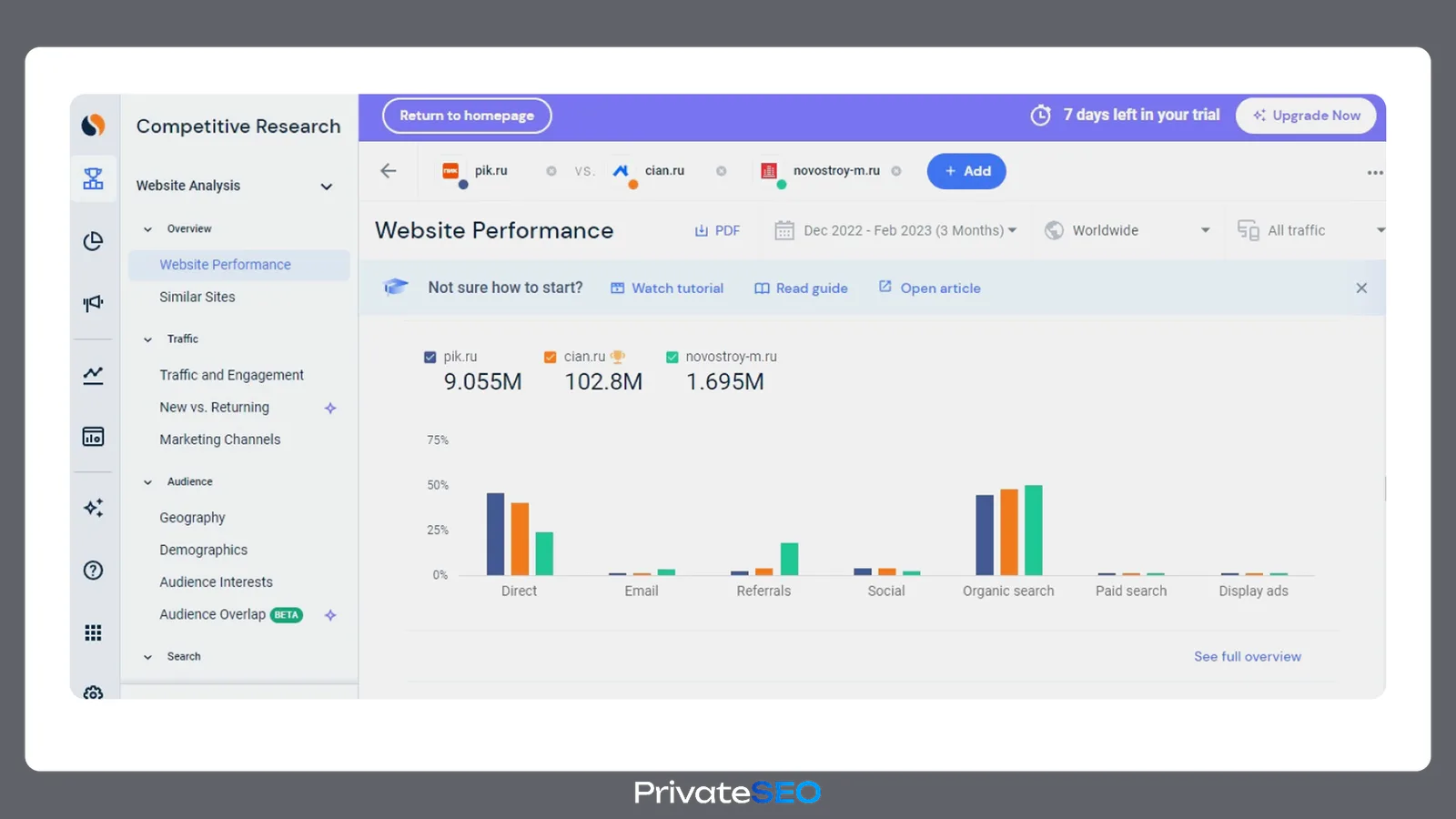Screen dimensions: 1456x819
Task: Uncheck the novostroy-m.ru checkbox
Action: tap(672, 357)
